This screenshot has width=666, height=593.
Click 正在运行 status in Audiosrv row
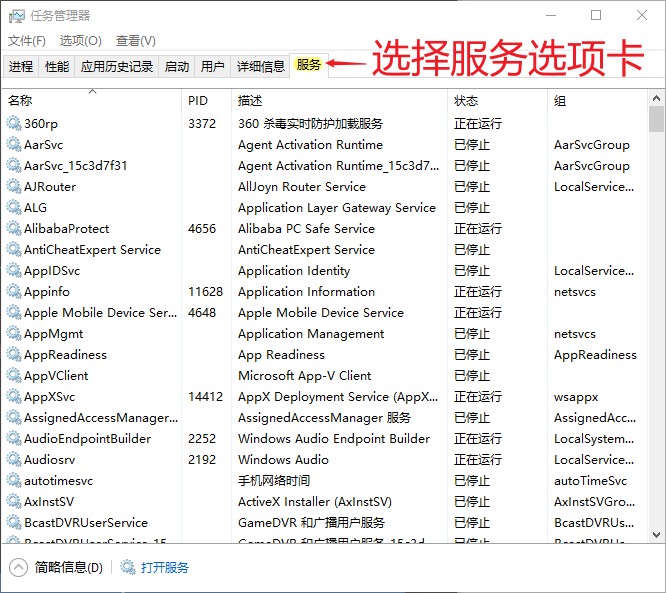pyautogui.click(x=478, y=460)
